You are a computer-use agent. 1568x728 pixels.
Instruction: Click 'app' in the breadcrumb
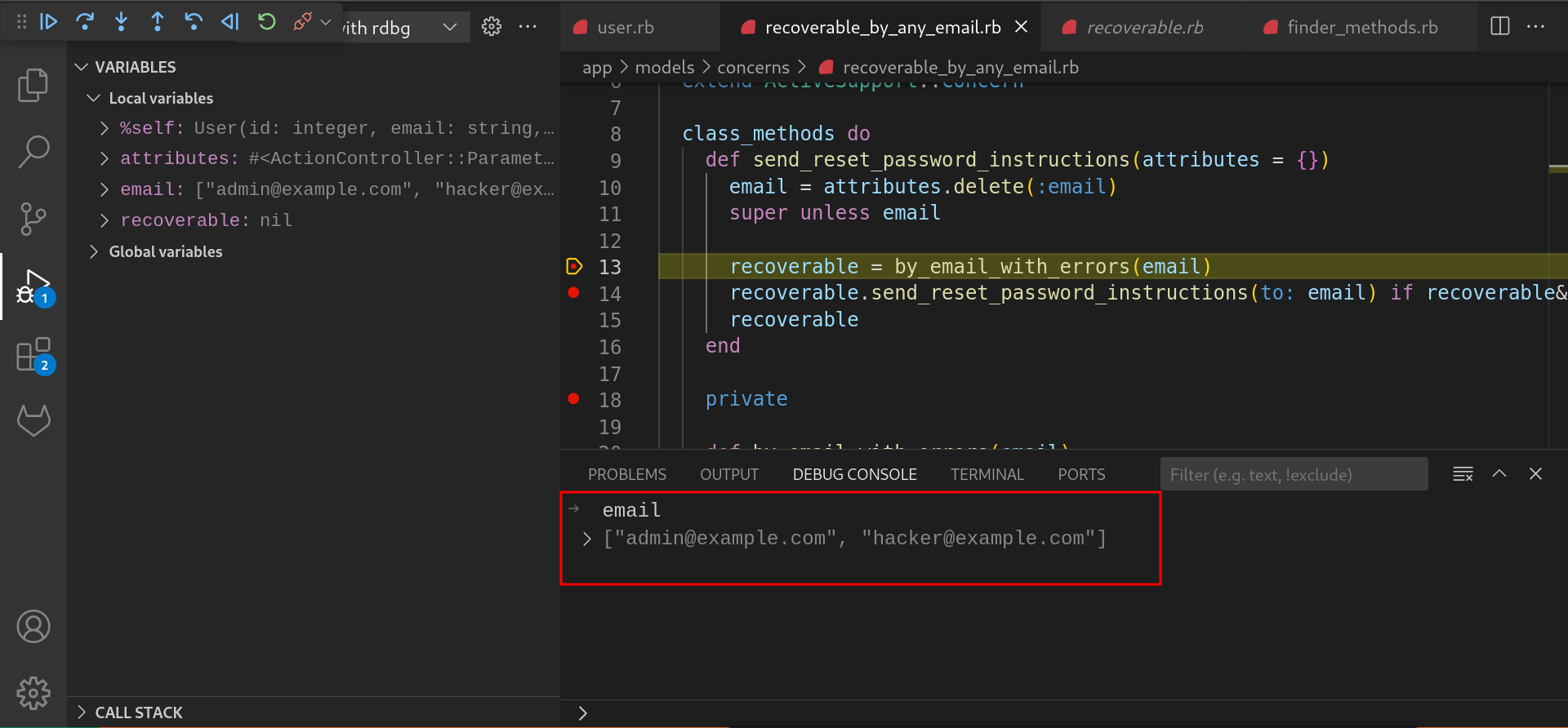(597, 68)
